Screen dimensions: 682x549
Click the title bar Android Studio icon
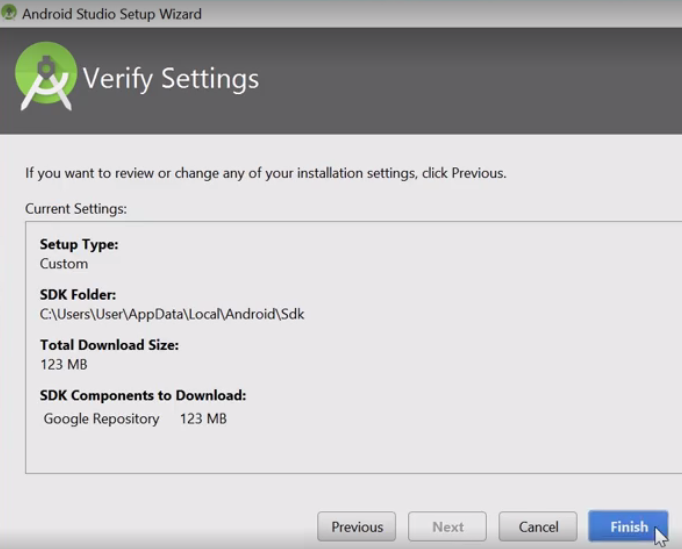[9, 12]
